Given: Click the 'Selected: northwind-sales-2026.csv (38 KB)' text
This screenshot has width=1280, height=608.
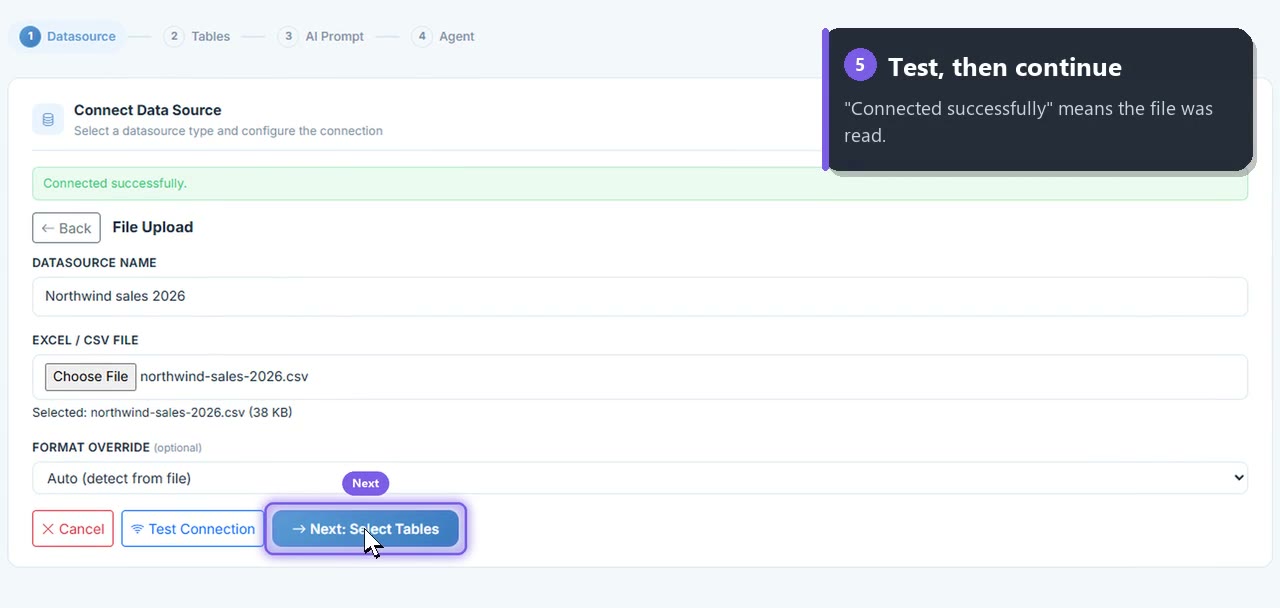Looking at the screenshot, I should coord(162,412).
